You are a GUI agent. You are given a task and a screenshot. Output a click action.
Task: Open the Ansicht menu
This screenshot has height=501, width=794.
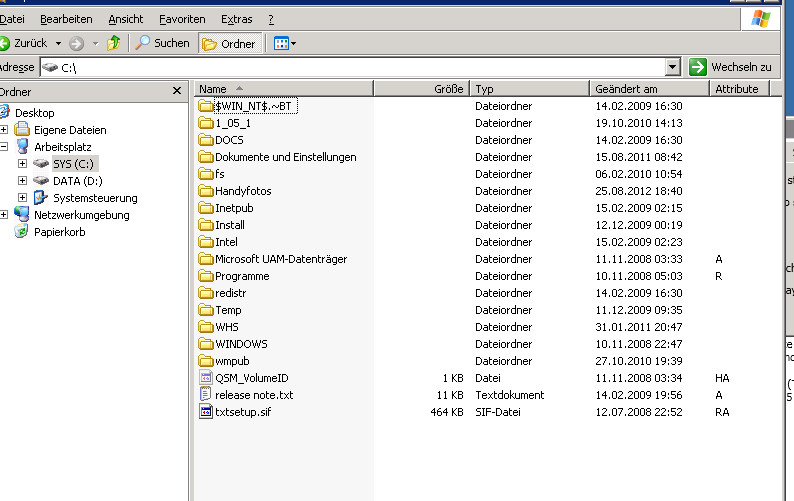coord(126,19)
